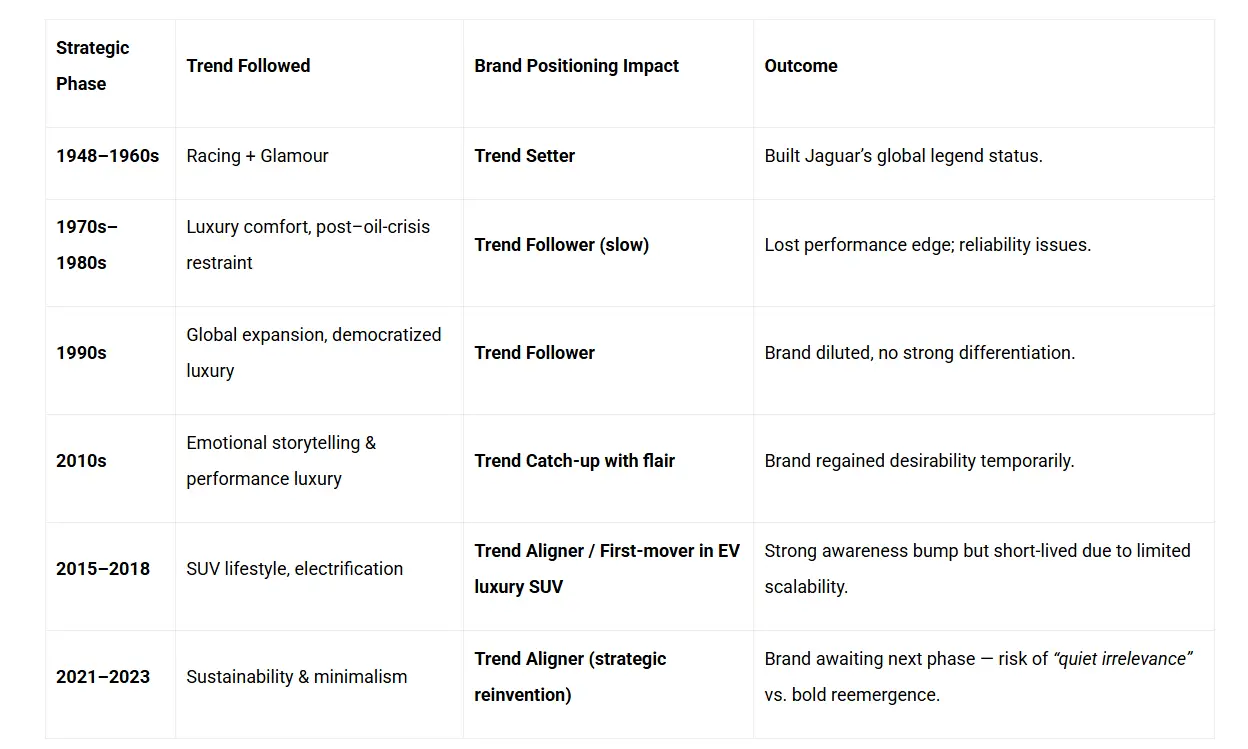Select the bold "Trend Setter" text

(x=524, y=156)
